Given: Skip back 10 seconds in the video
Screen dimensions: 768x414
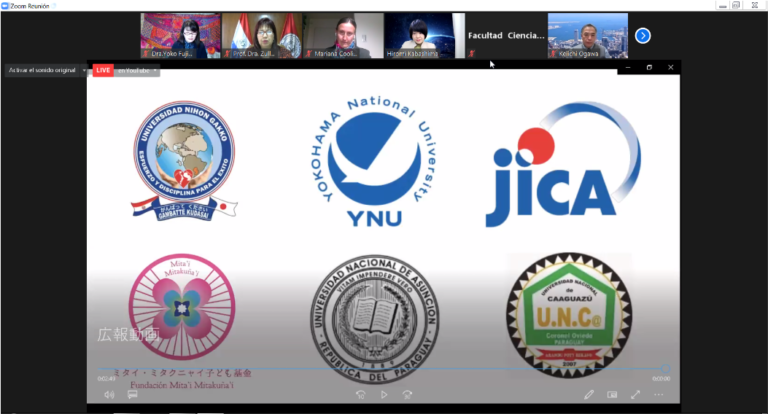Looking at the screenshot, I should [x=360, y=394].
